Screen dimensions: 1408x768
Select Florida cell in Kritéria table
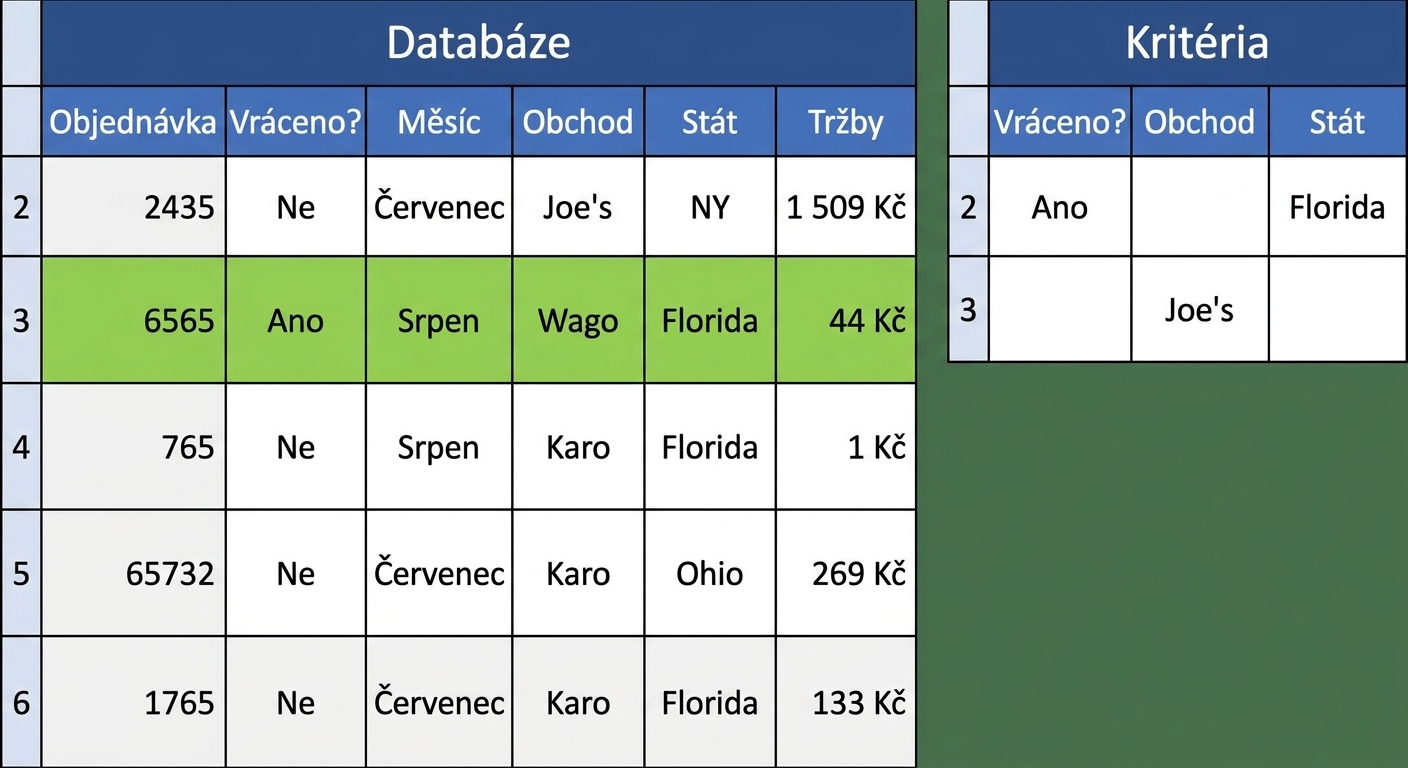tap(1338, 207)
